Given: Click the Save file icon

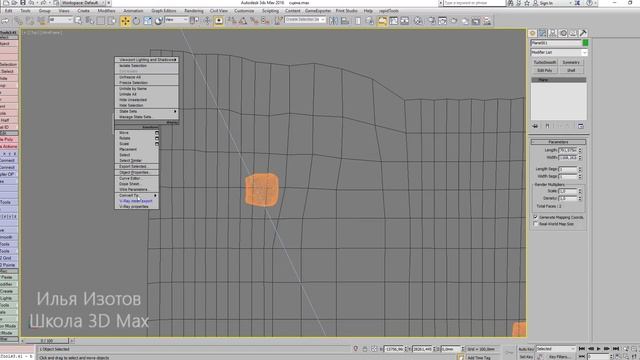Looking at the screenshot, I should pos(23,3).
